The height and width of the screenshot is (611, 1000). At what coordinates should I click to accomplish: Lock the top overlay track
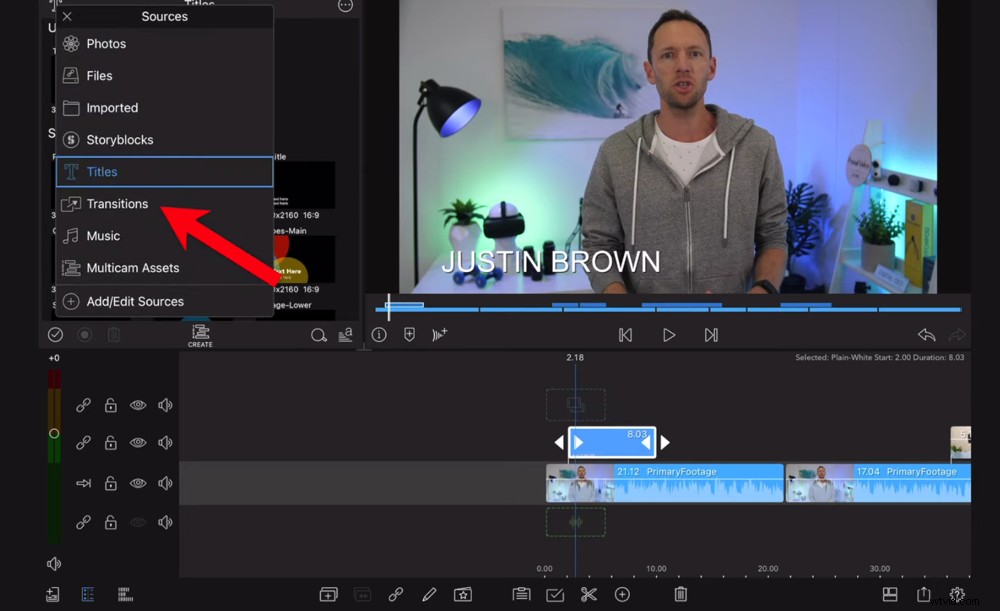[x=110, y=404]
